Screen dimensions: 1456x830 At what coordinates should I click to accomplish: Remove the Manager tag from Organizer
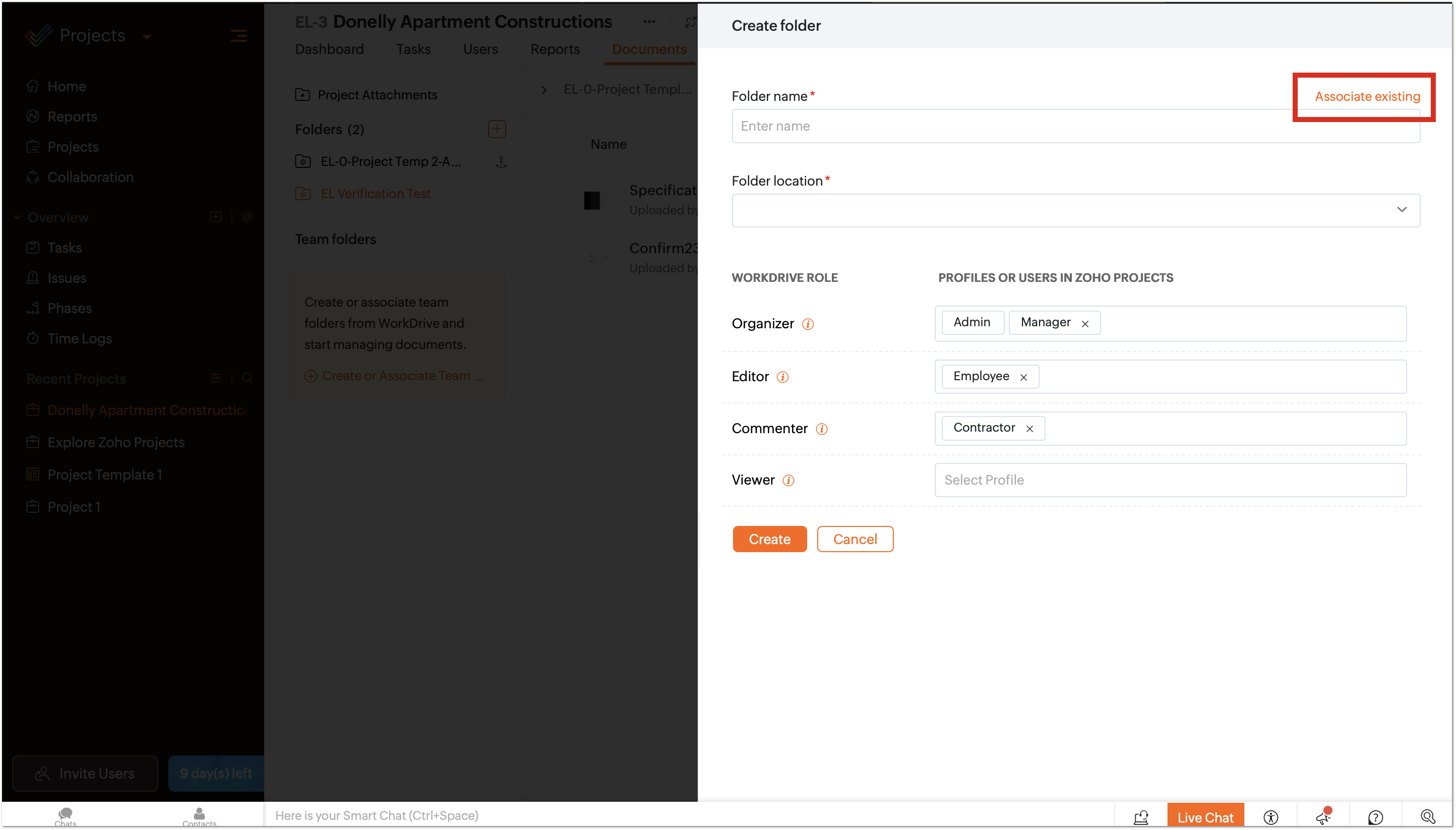point(1085,324)
